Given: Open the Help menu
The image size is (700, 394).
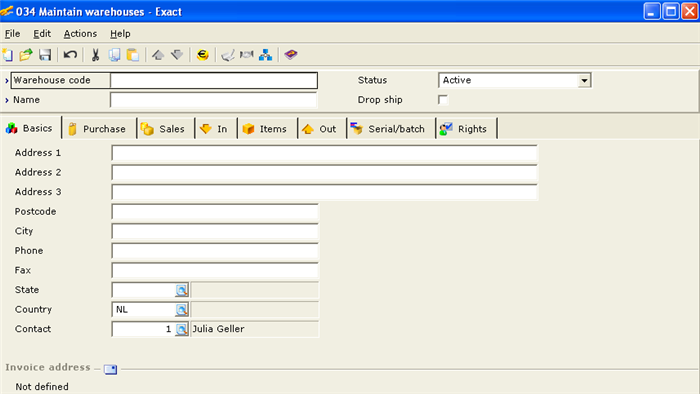Looking at the screenshot, I should tap(121, 33).
